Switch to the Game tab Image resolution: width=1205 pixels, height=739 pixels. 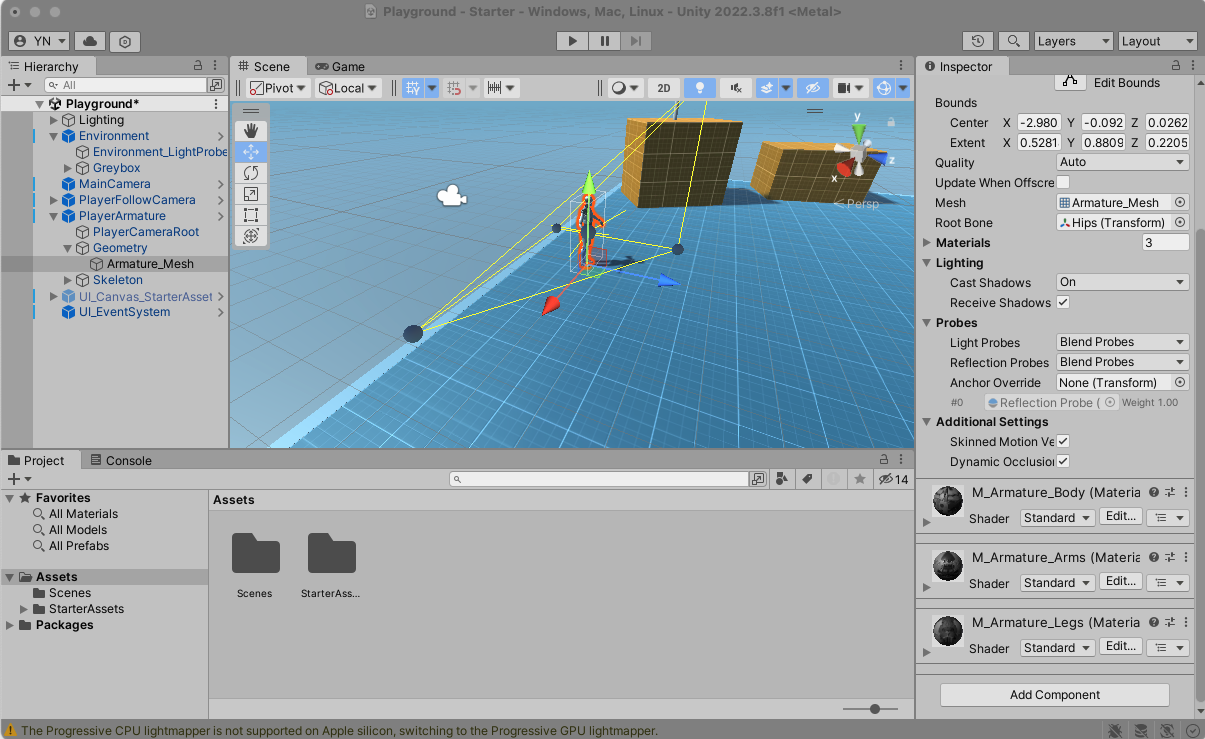340,66
